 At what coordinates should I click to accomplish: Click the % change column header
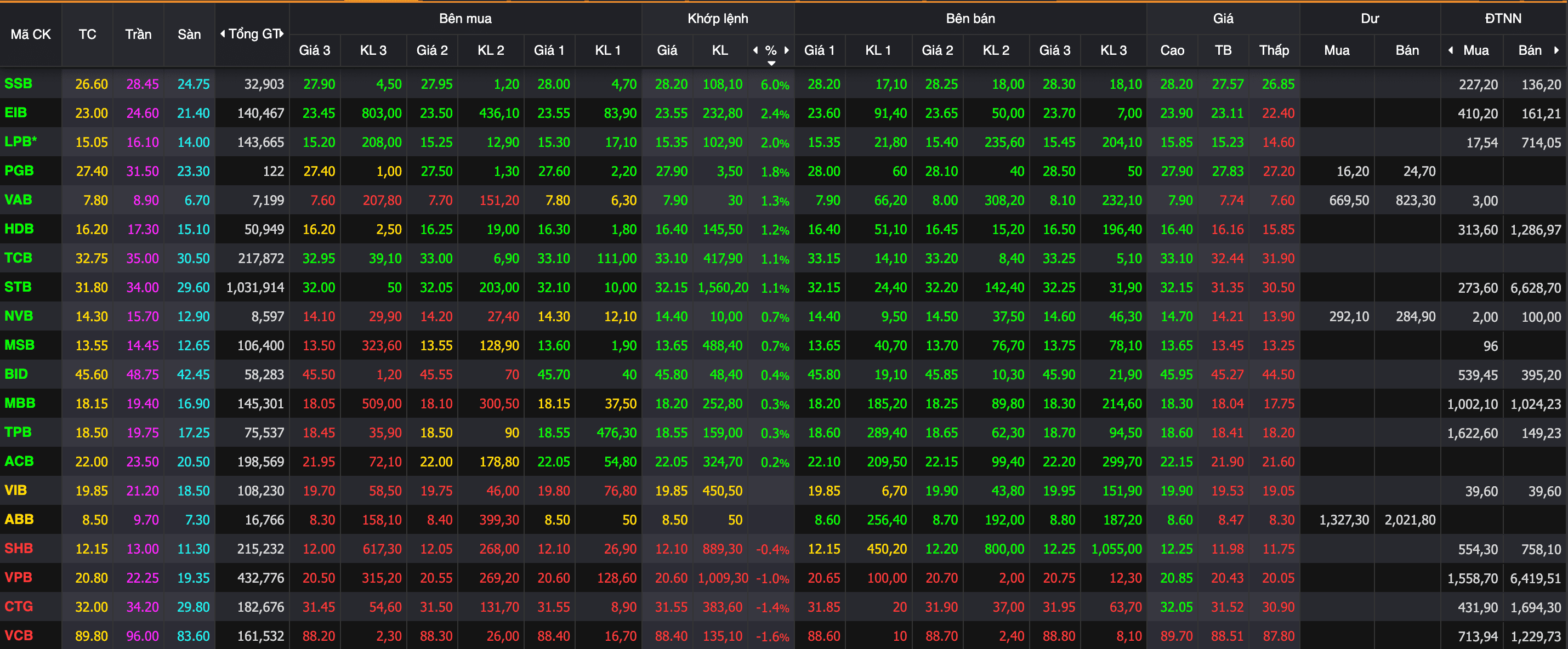coord(771,50)
